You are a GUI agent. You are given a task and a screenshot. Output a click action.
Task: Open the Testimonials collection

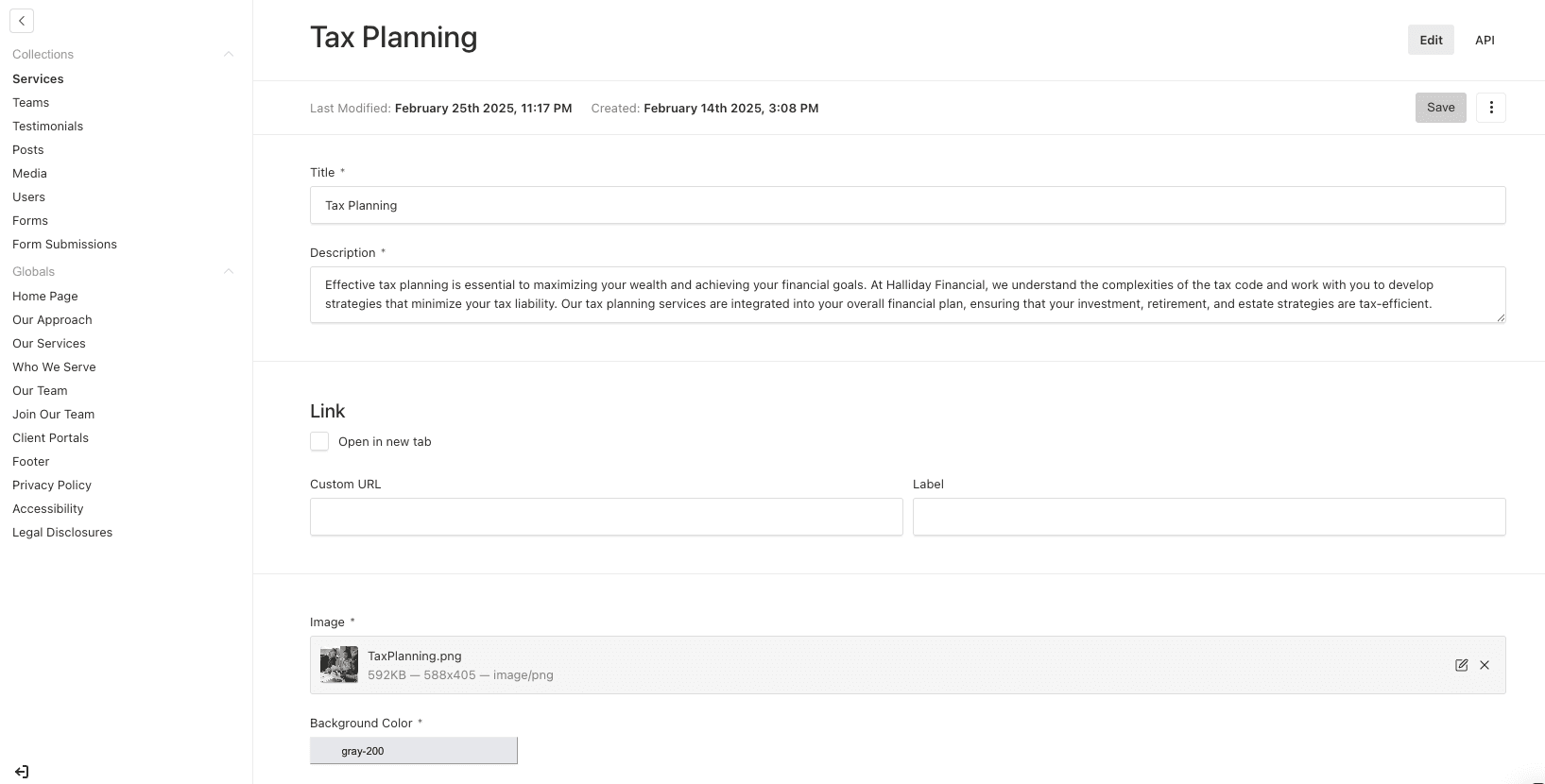pyautogui.click(x=48, y=126)
